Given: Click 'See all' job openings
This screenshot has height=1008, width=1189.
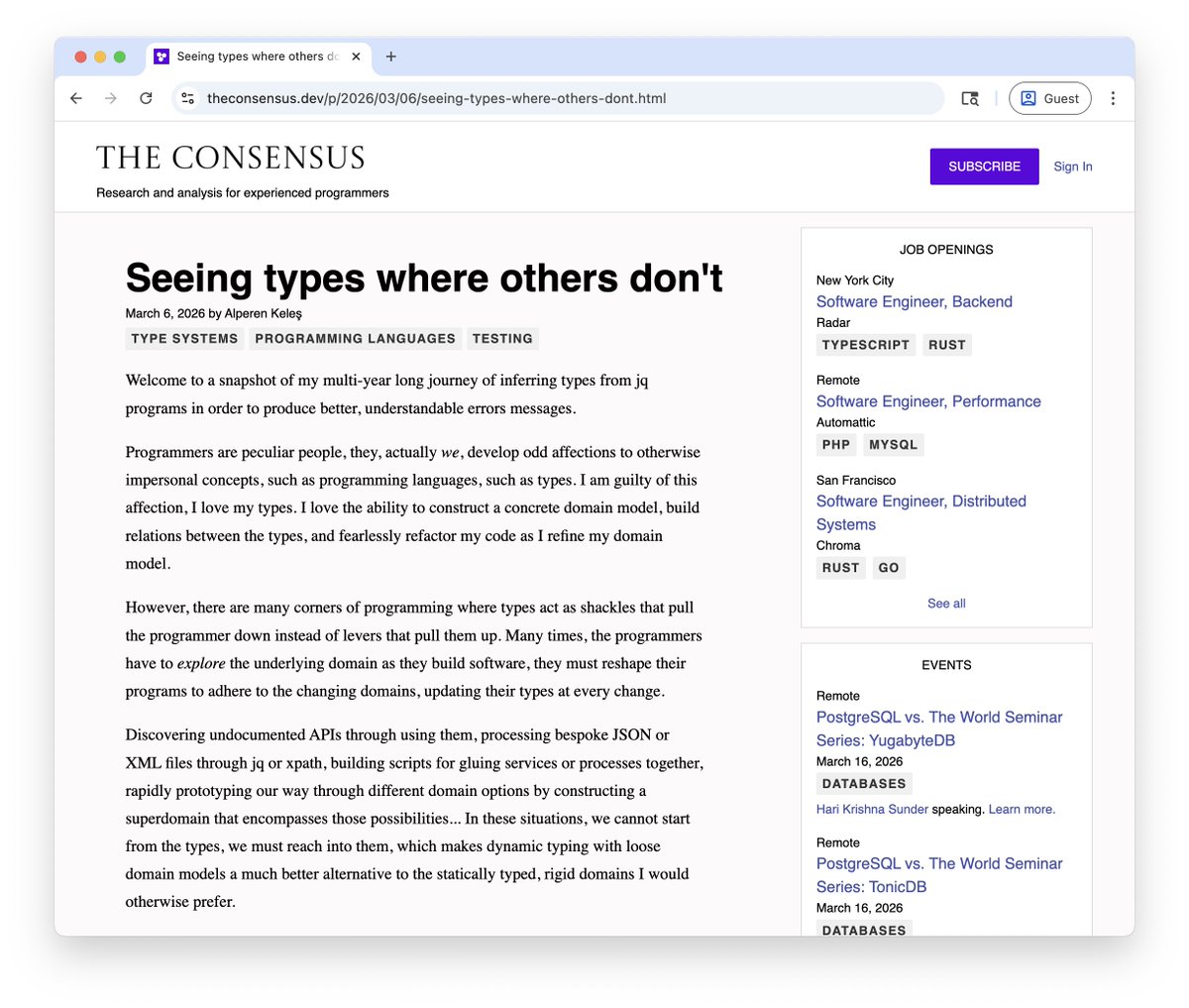Looking at the screenshot, I should point(946,603).
